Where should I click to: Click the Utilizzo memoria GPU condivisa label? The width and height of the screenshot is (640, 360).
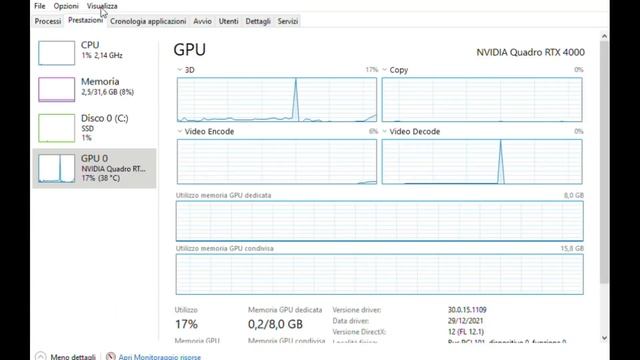[224, 248]
